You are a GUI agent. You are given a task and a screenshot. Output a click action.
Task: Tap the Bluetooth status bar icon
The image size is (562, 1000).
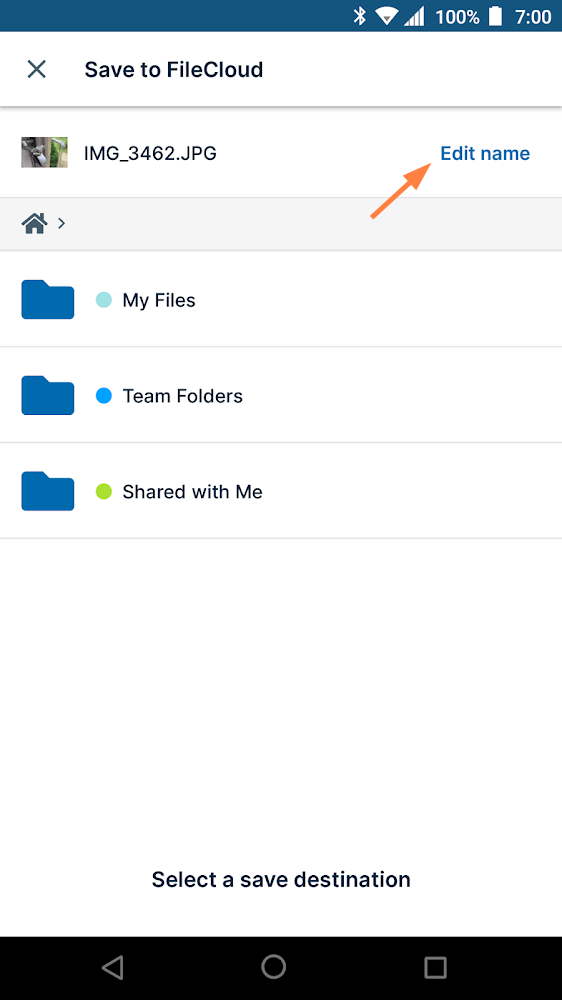[x=360, y=16]
